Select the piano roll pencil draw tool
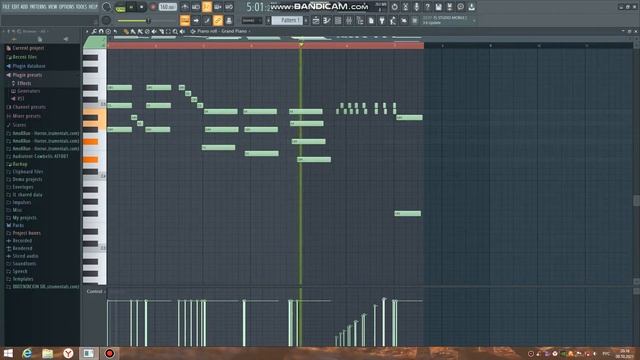Screen dimensions: 640x360 126,31
